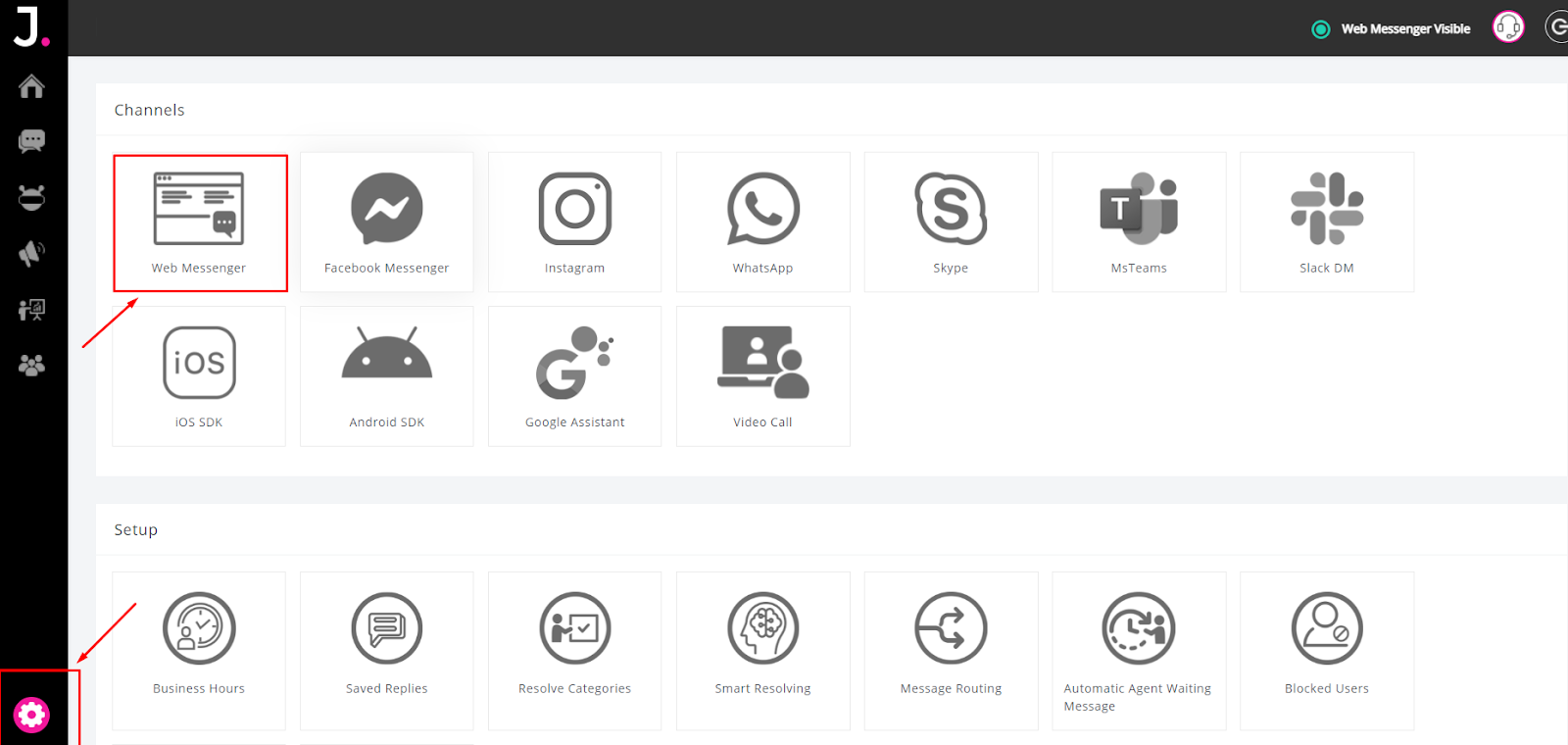1568x745 pixels.
Task: Click the Channels section heading
Action: (x=149, y=110)
